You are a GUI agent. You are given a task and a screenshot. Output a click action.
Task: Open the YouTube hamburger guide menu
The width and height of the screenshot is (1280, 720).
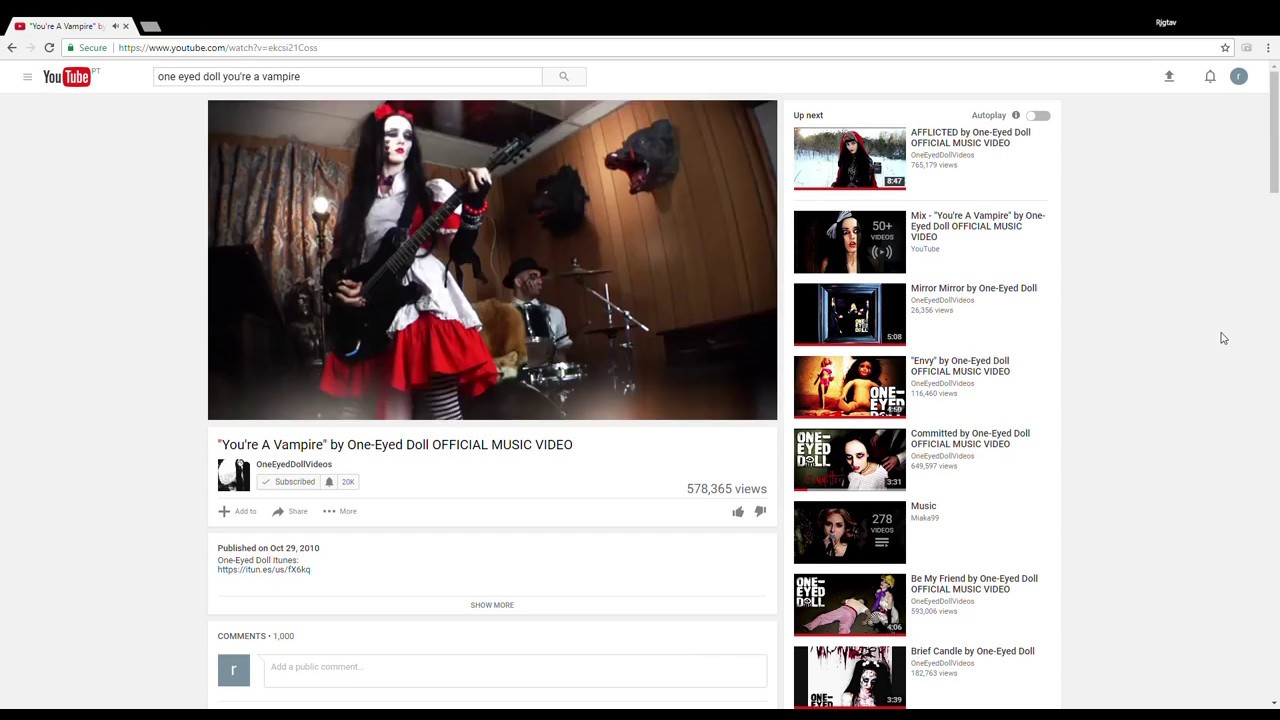click(x=27, y=77)
